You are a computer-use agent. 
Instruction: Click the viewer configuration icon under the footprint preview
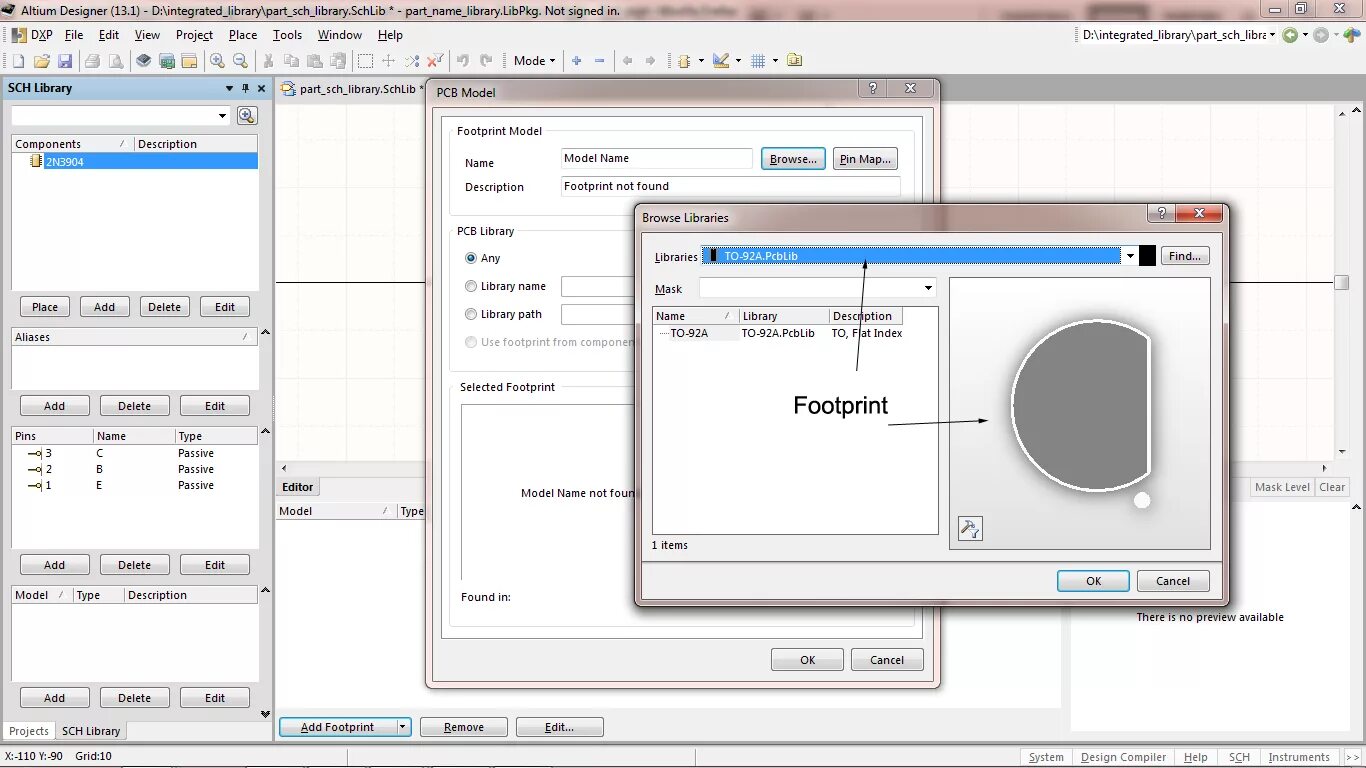[x=970, y=529]
